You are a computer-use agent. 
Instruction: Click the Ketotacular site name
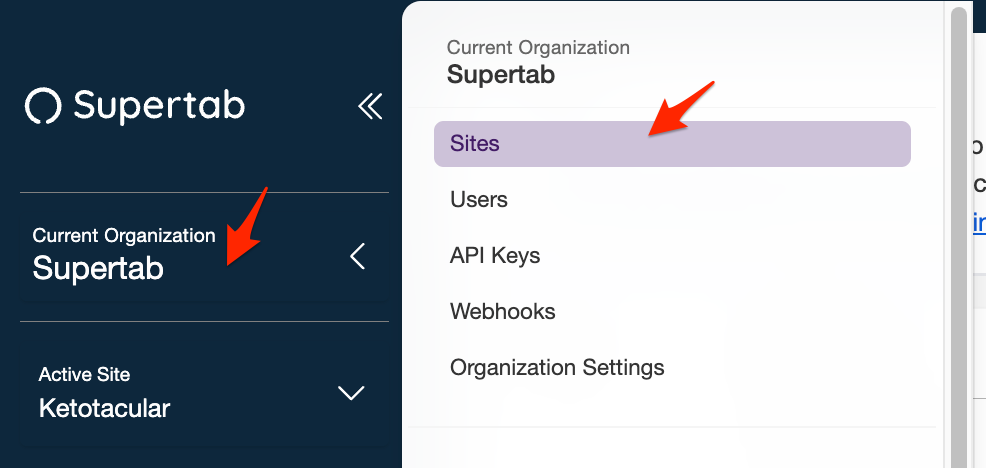(x=104, y=409)
